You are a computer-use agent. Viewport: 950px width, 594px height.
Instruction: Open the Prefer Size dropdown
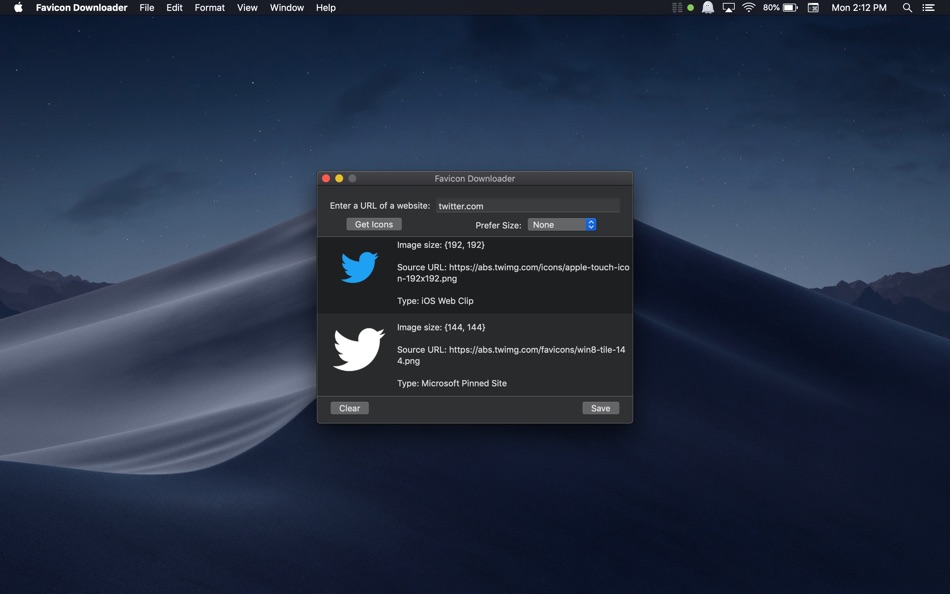click(562, 225)
